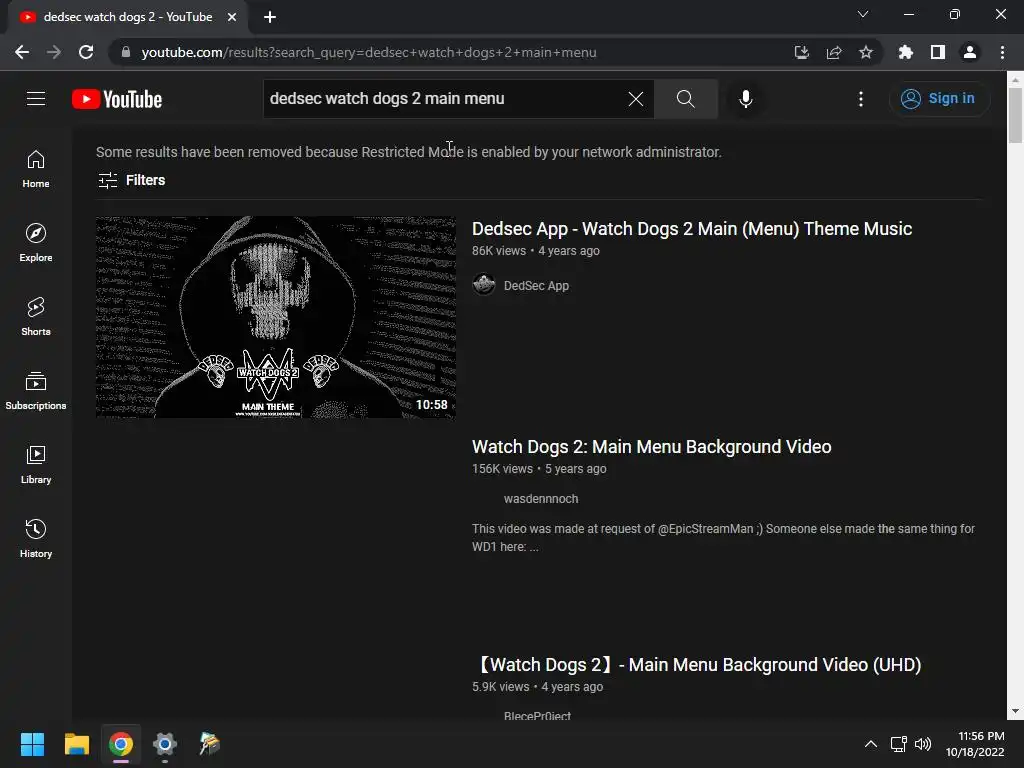Open the search Filters options

[131, 180]
